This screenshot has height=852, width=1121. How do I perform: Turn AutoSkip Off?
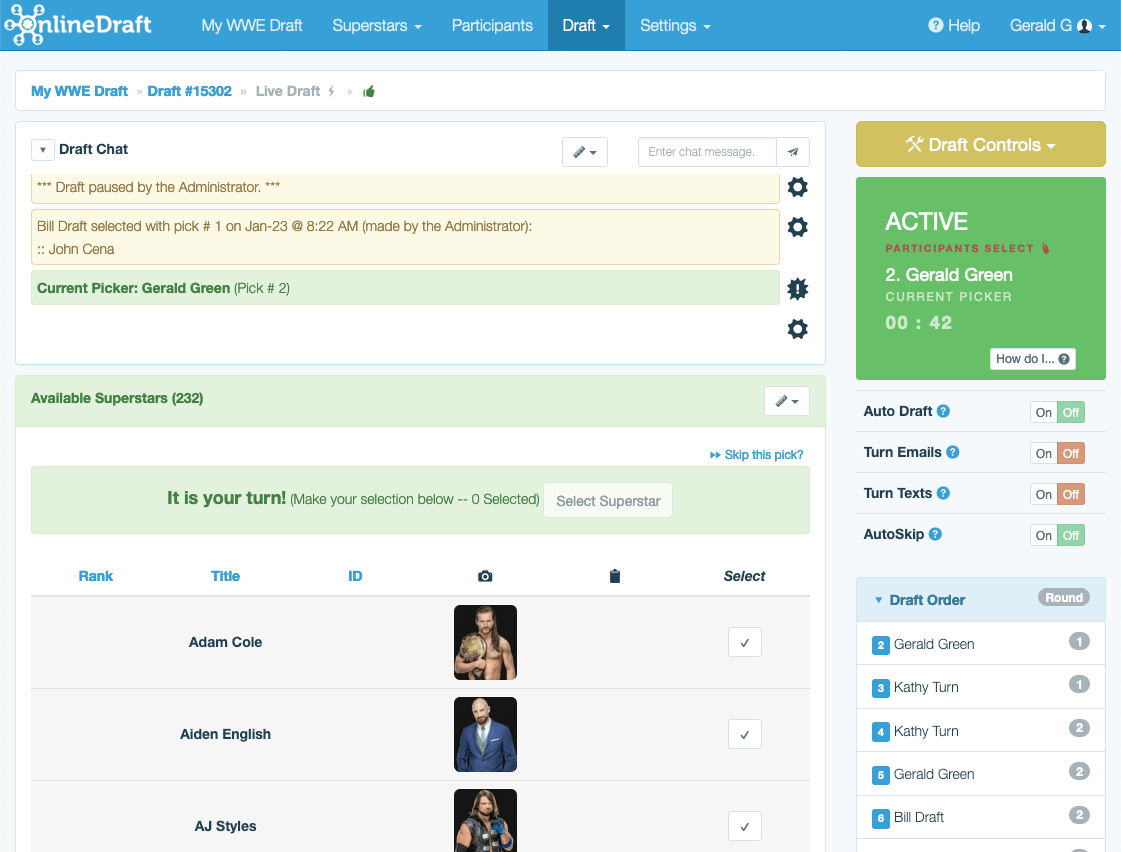tap(1071, 535)
